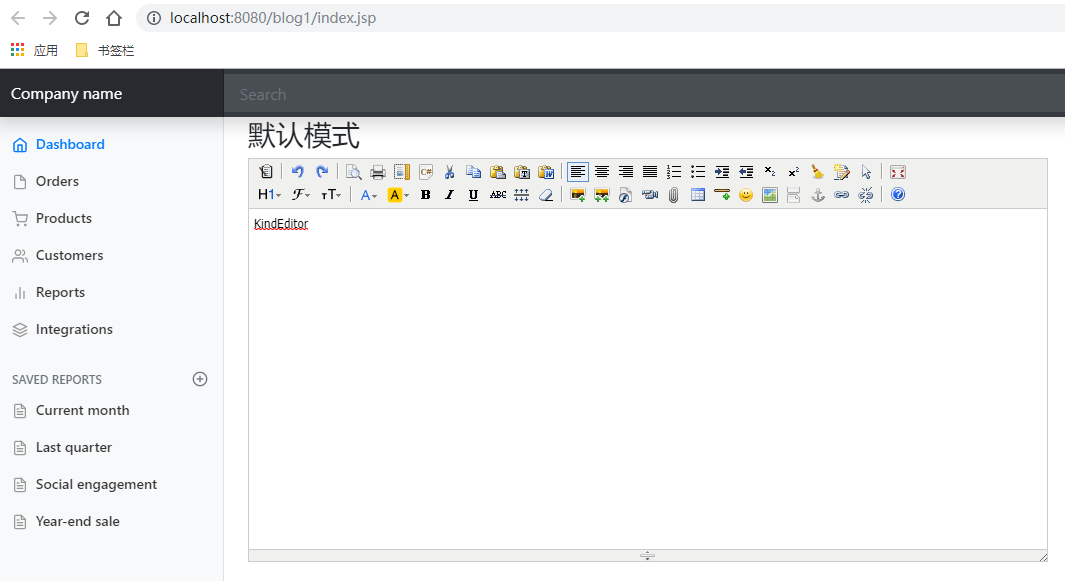This screenshot has height=581, width=1065.
Task: Open the Current month saved report
Action: pos(82,410)
